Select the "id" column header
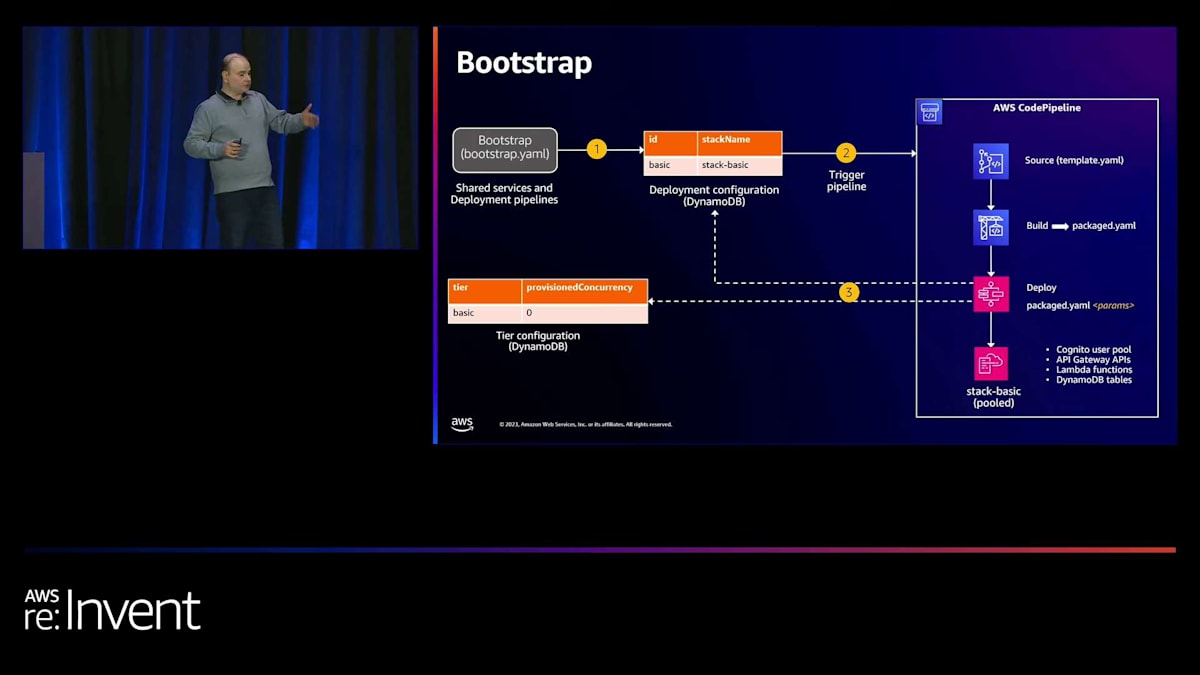Image resolution: width=1200 pixels, height=675 pixels. tap(671, 142)
